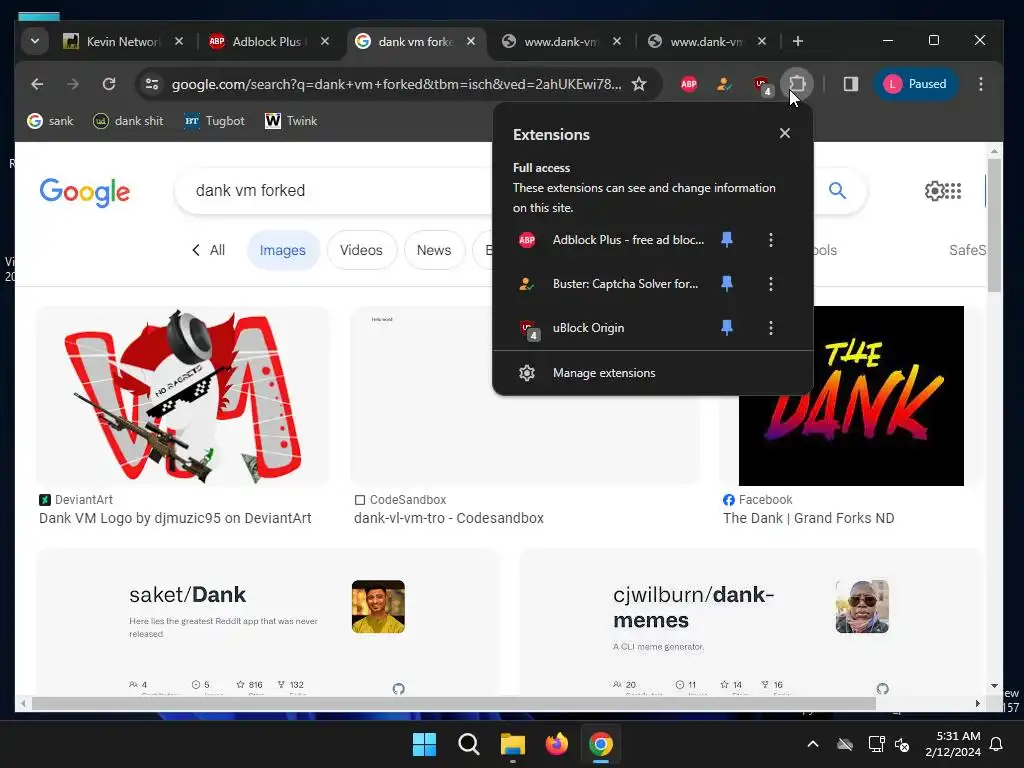Viewport: 1024px width, 768px height.
Task: Go forward in browser history
Action: point(72,84)
